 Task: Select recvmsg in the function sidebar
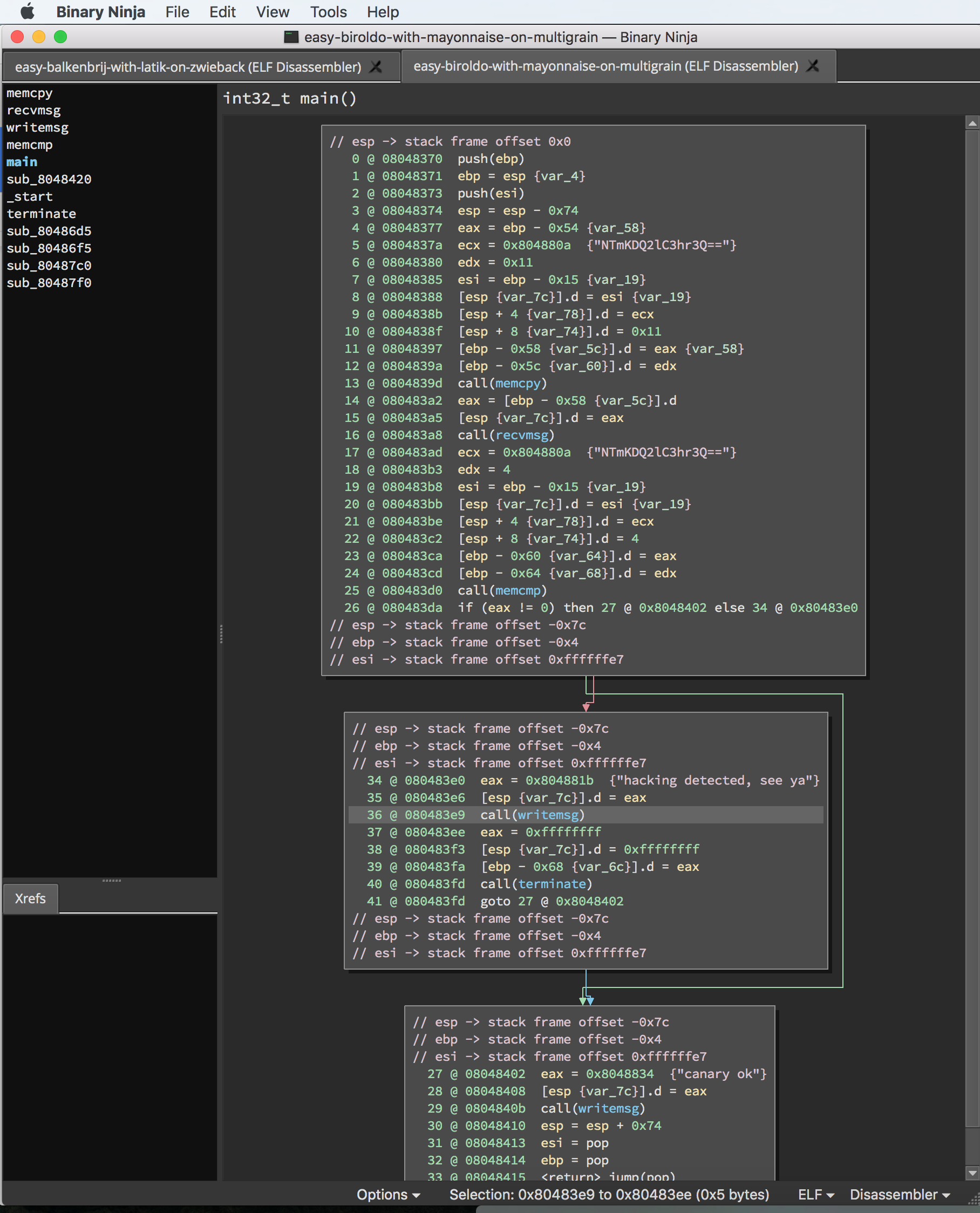click(x=34, y=110)
